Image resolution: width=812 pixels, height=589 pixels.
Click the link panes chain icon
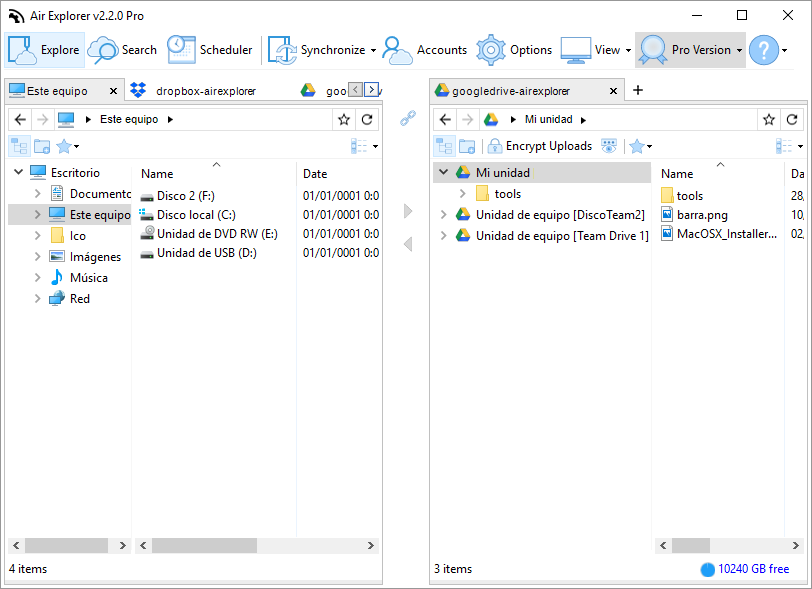(x=408, y=118)
